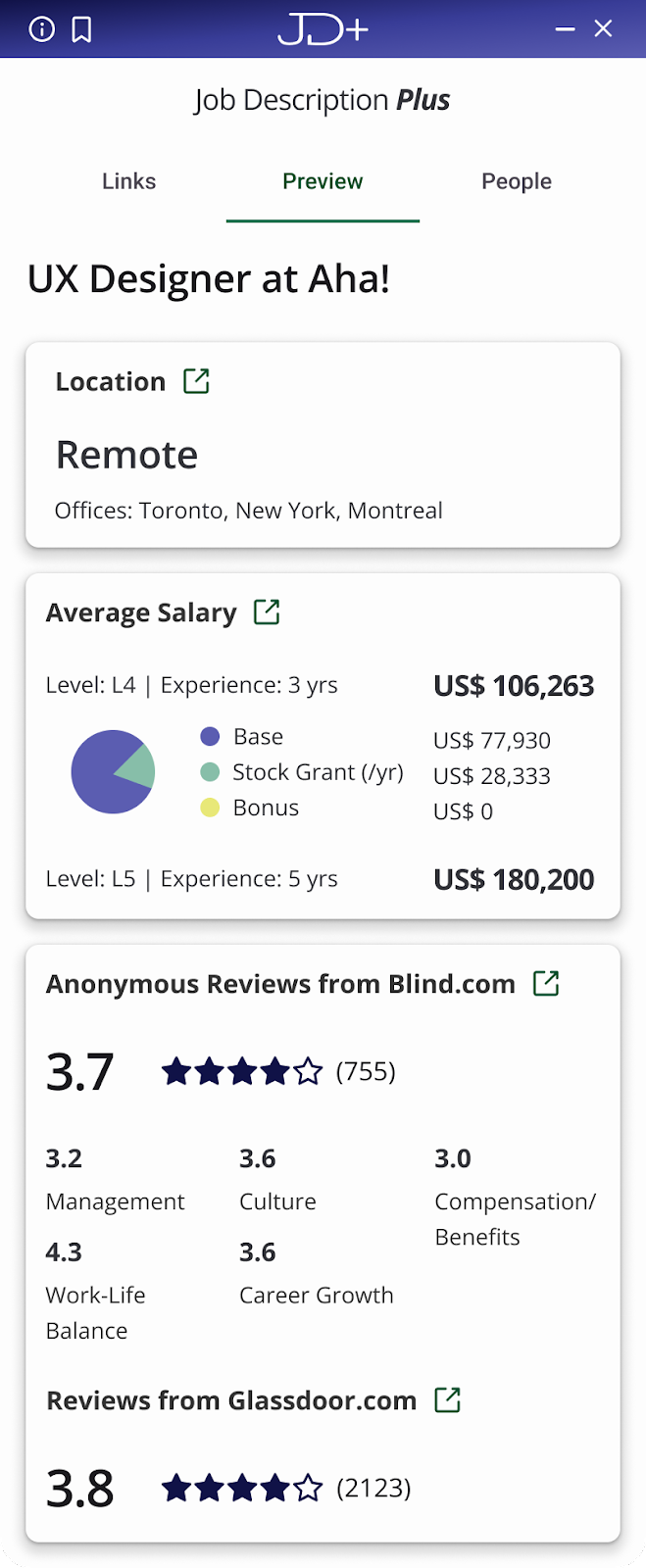646x1568 pixels.
Task: Click Glassdoor star rating row
Action: (241, 1489)
